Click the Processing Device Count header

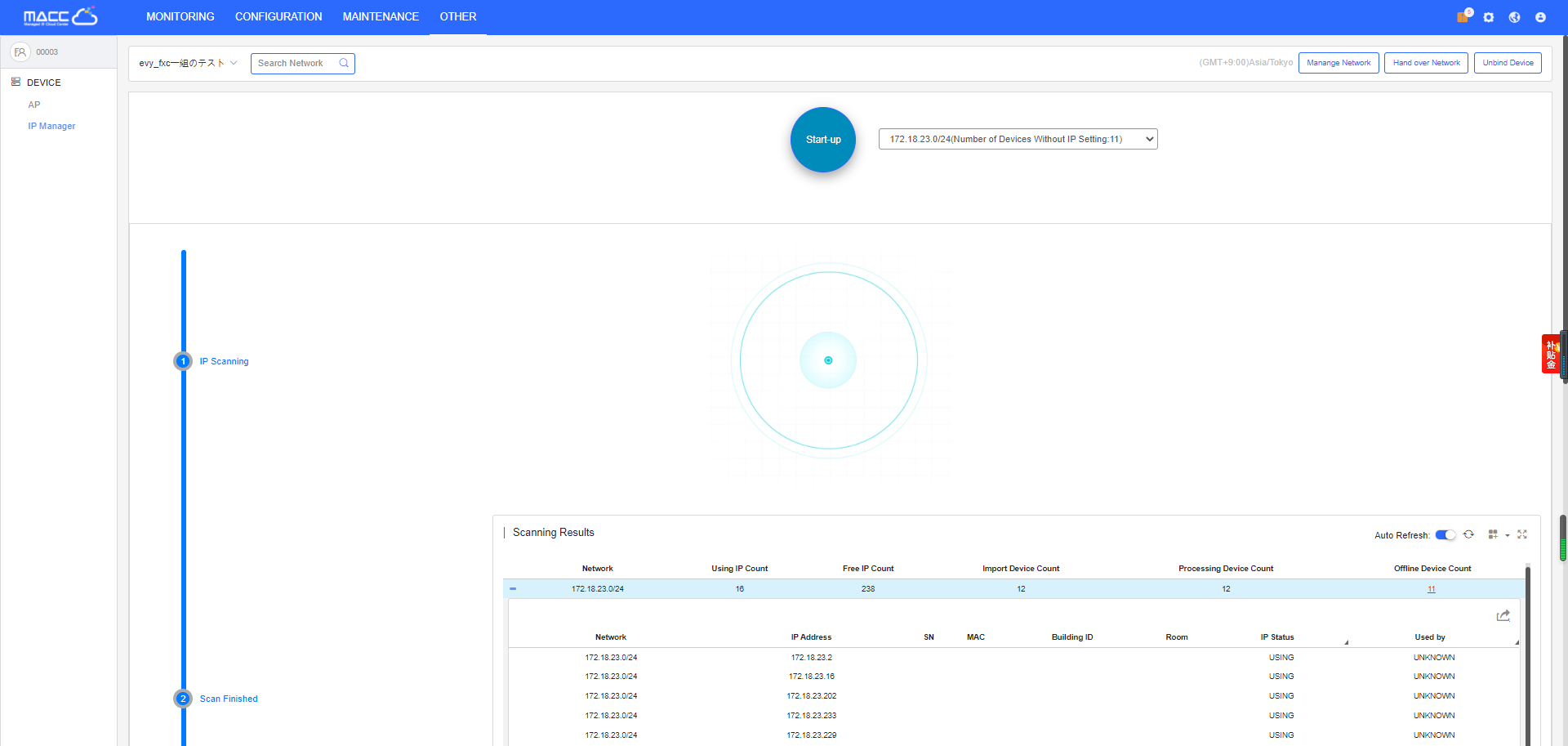coord(1226,569)
